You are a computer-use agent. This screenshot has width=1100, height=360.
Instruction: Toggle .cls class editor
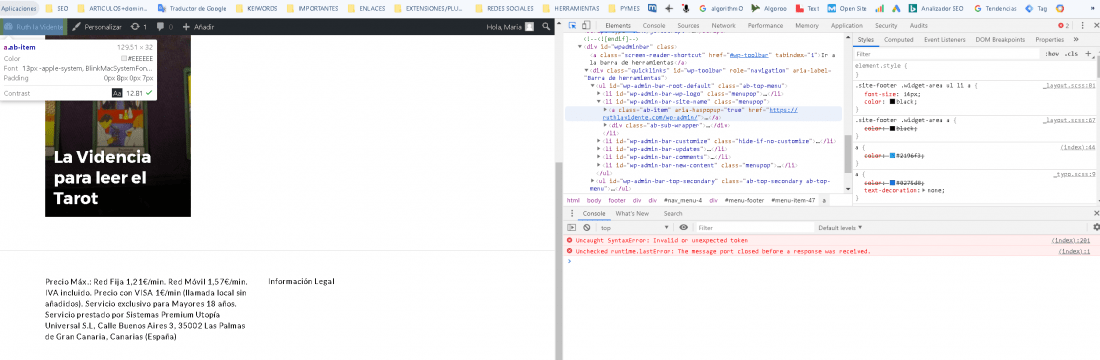click(x=1071, y=53)
